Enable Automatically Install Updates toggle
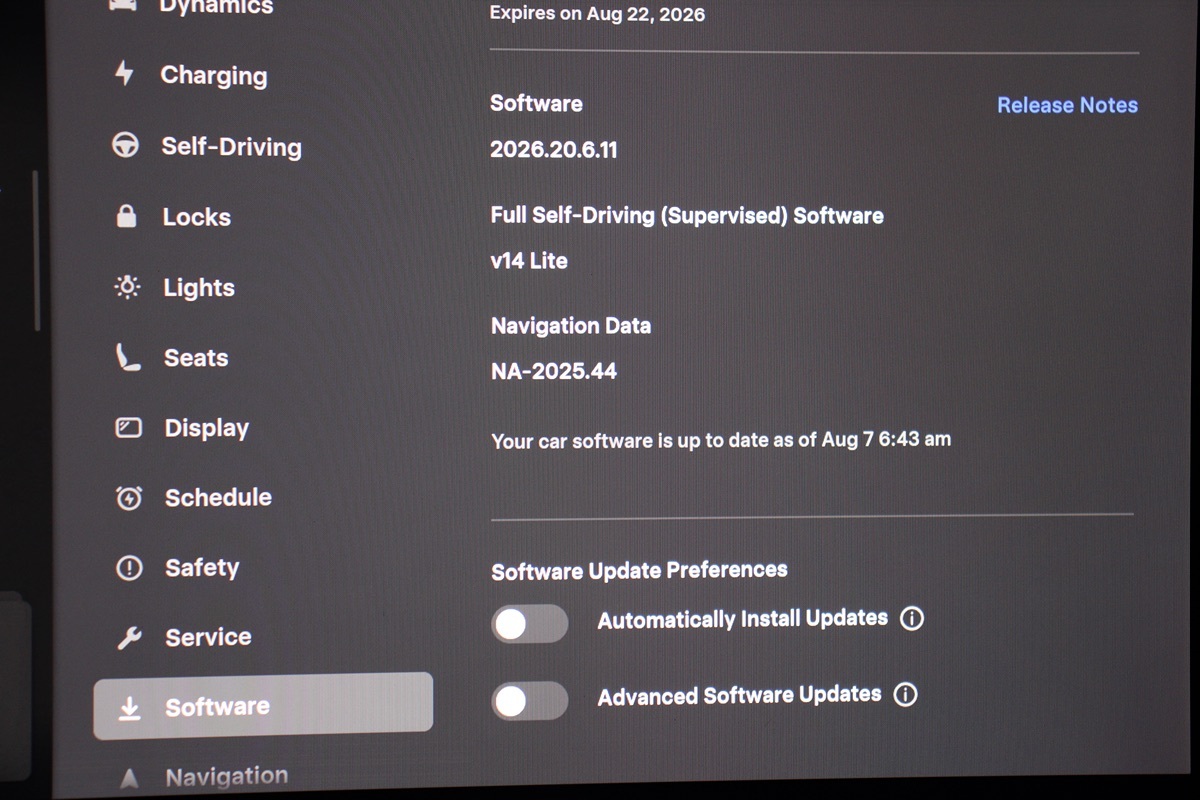Viewport: 1200px width, 800px height. pyautogui.click(x=529, y=624)
